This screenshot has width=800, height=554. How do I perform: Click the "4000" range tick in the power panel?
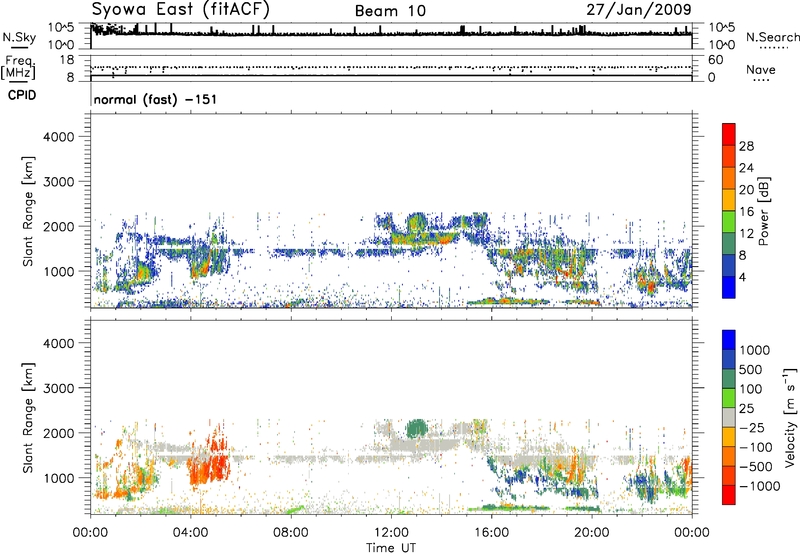tap(58, 137)
